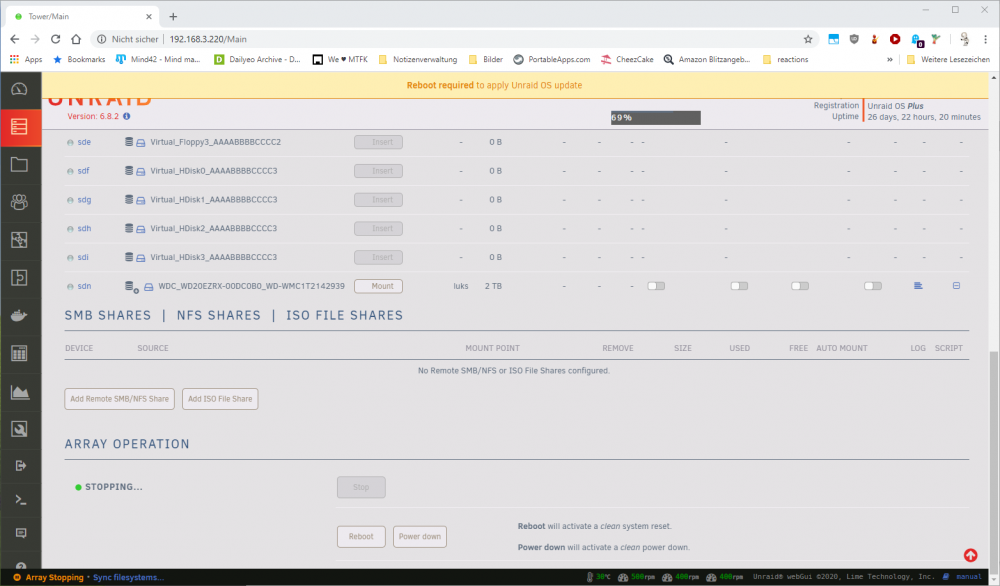Reload the page in Chrome

click(55, 39)
